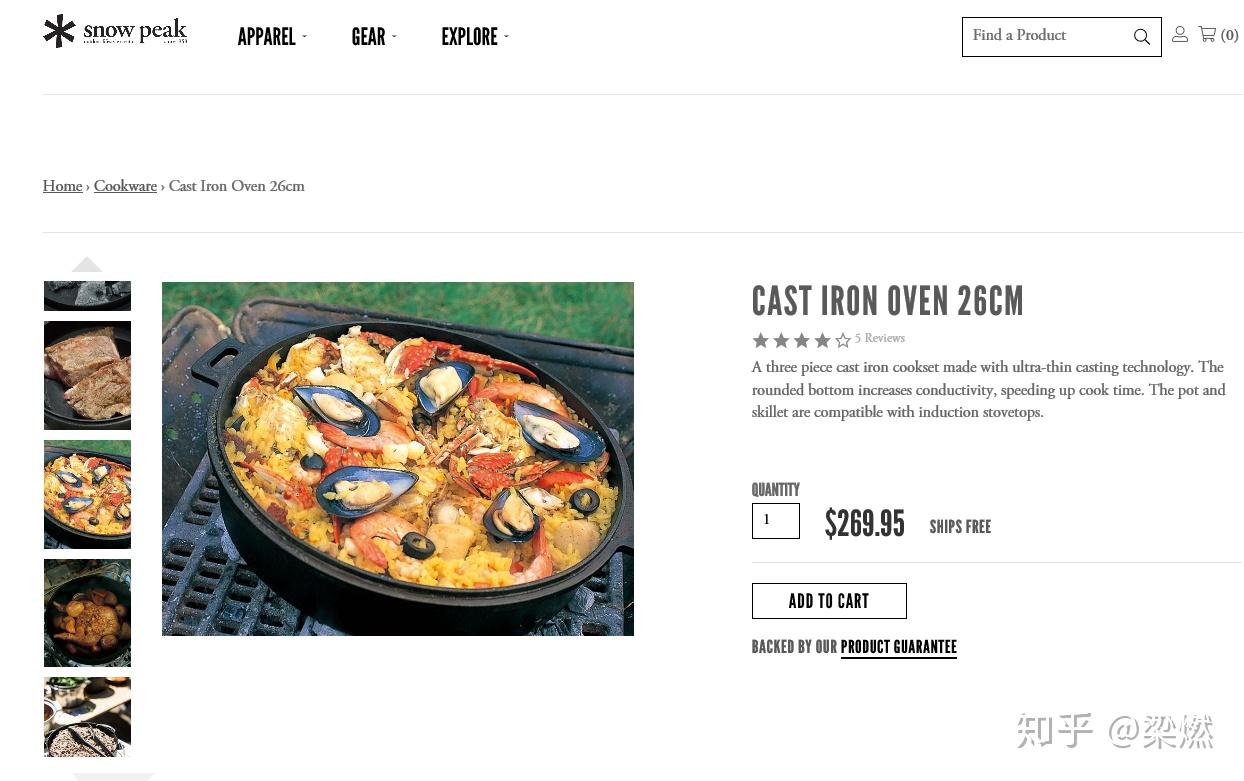Open the user account icon
Viewport: 1244px width, 781px height.
click(x=1180, y=35)
